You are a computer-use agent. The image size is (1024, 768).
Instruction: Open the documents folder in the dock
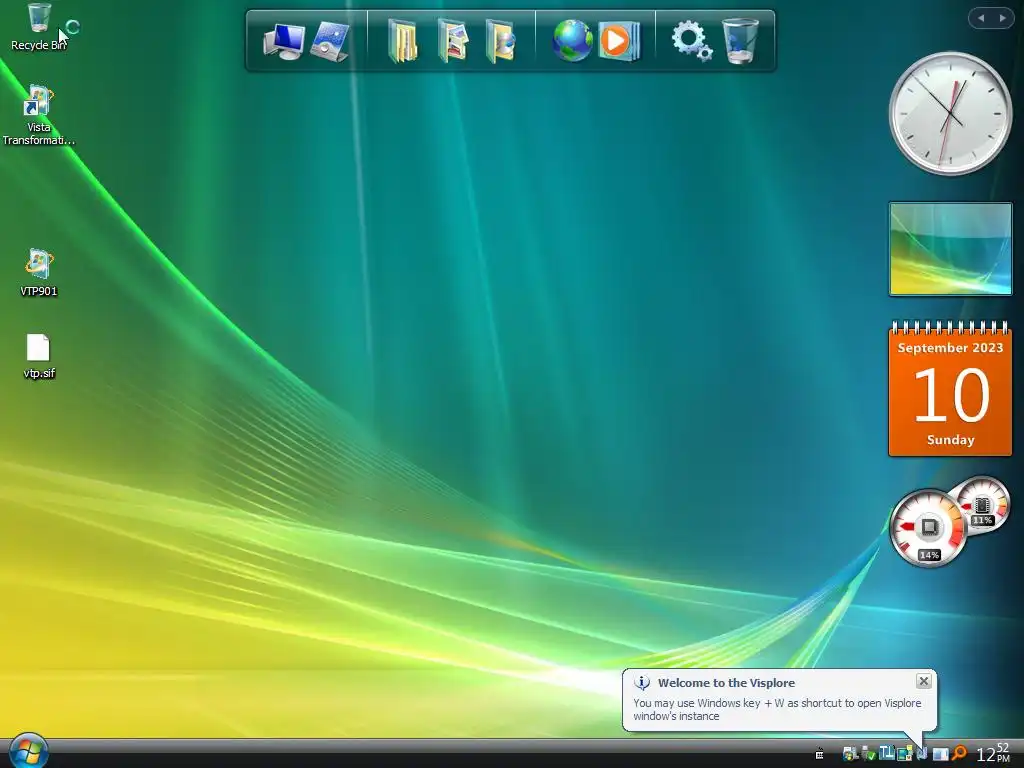tap(403, 41)
